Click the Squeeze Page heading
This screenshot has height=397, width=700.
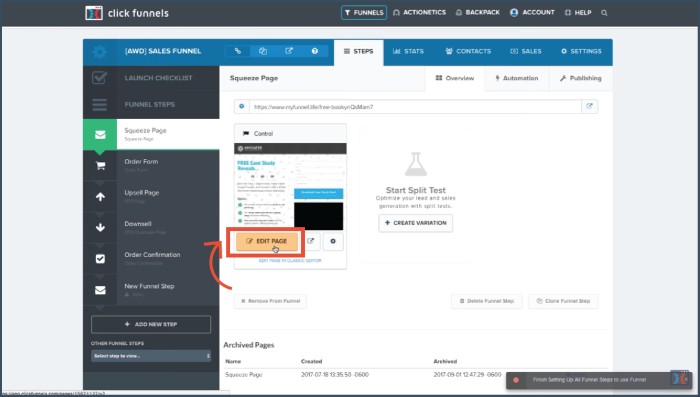pyautogui.click(x=254, y=78)
